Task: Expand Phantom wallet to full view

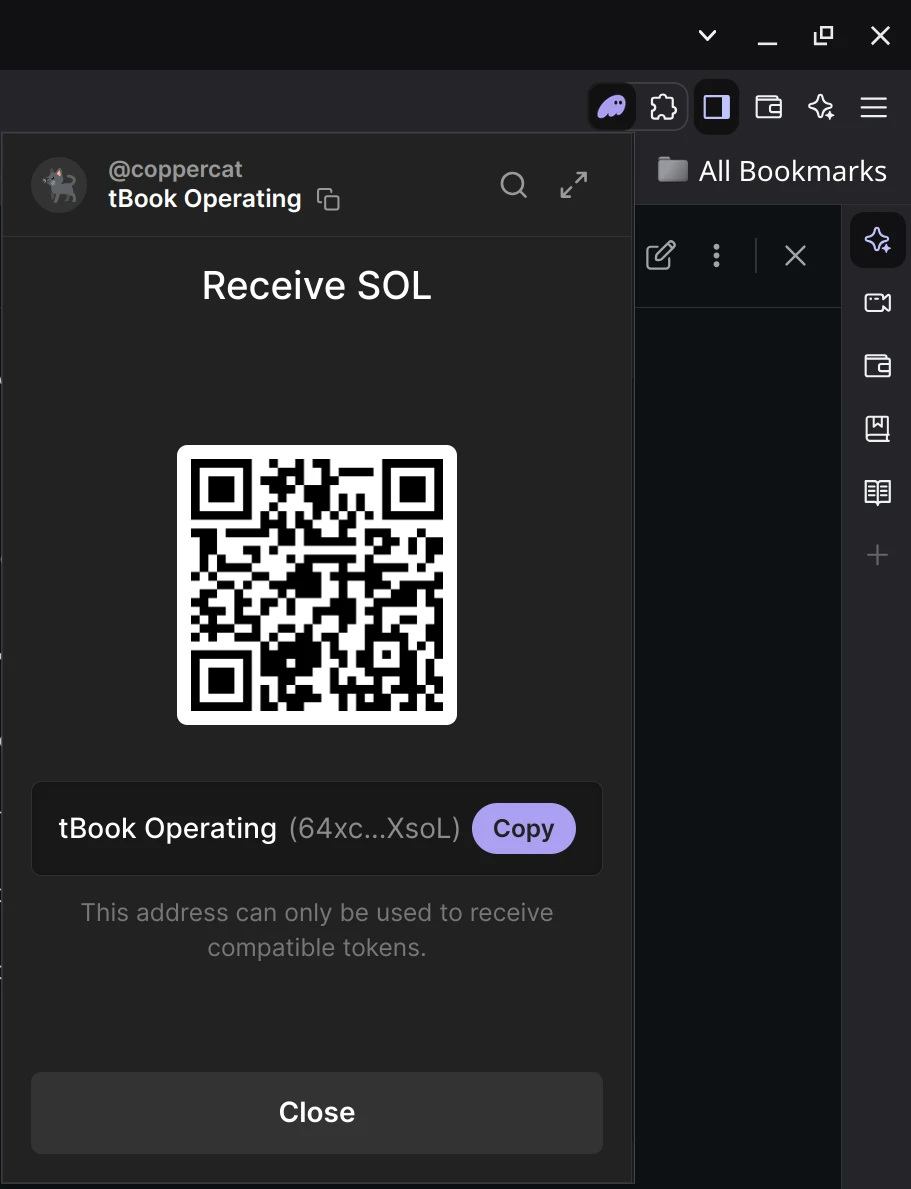Action: click(574, 185)
